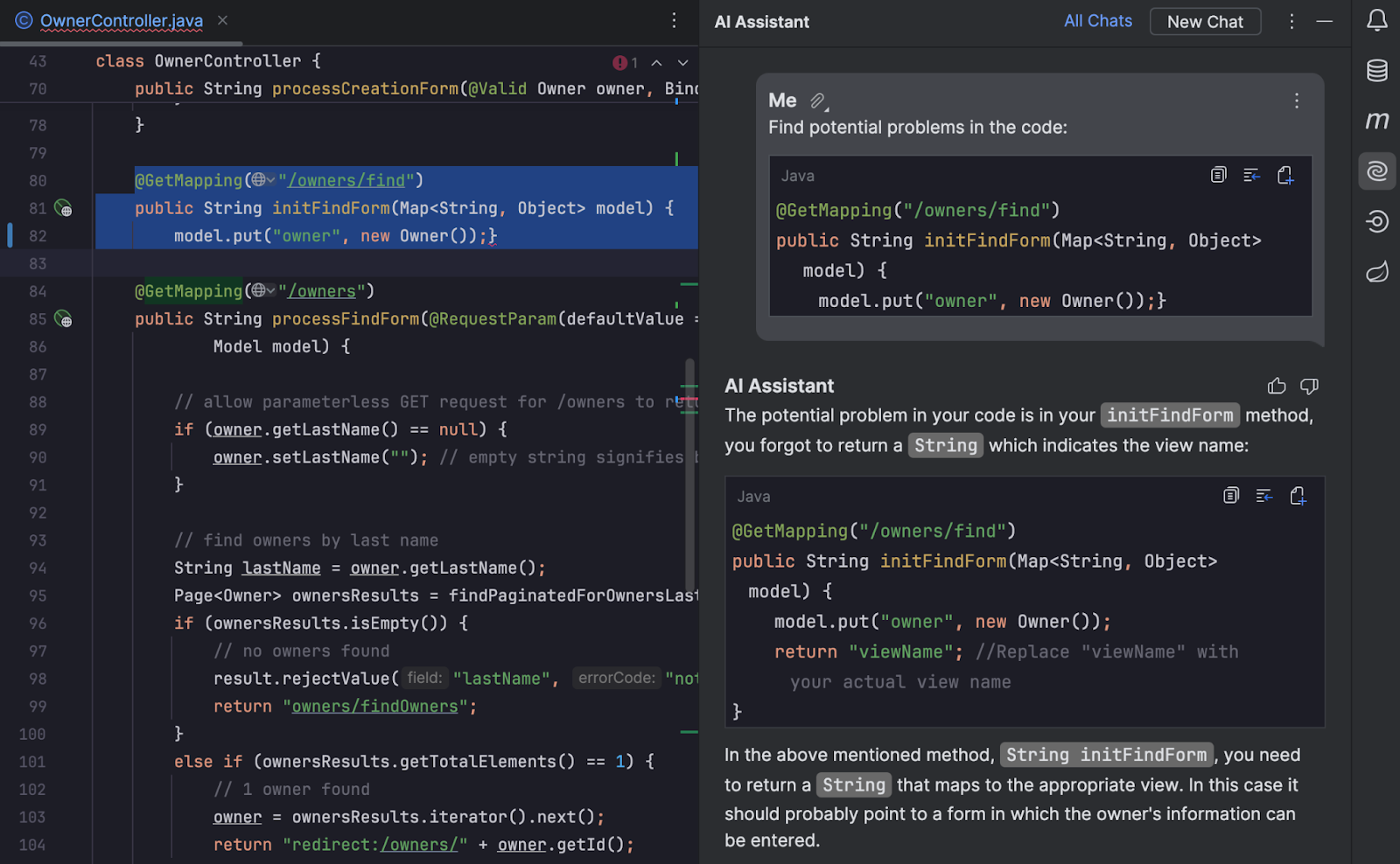Click the gutter web icon on line 81
Screen dimensions: 1400x864
(x=63, y=208)
